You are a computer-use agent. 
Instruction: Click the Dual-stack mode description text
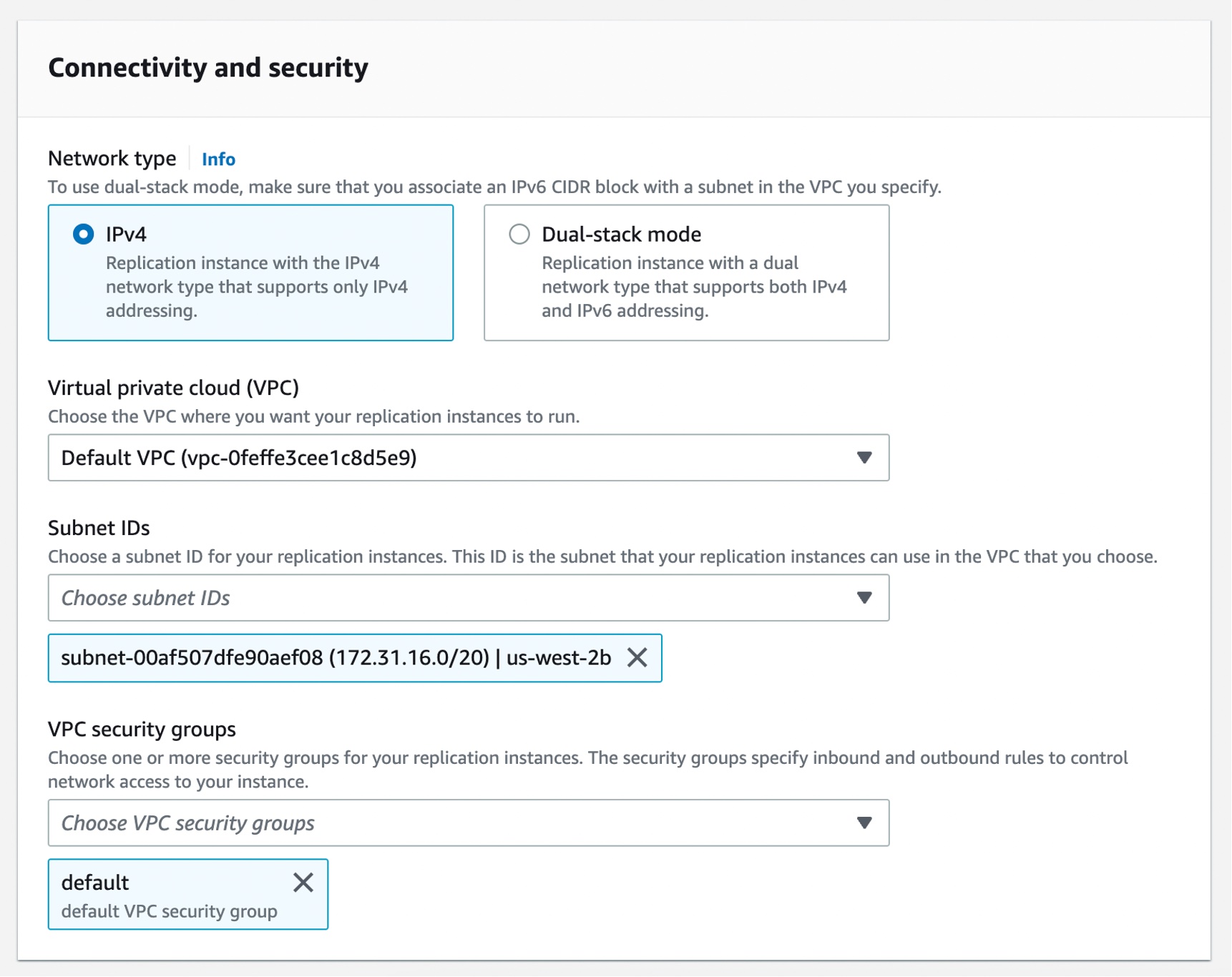694,287
